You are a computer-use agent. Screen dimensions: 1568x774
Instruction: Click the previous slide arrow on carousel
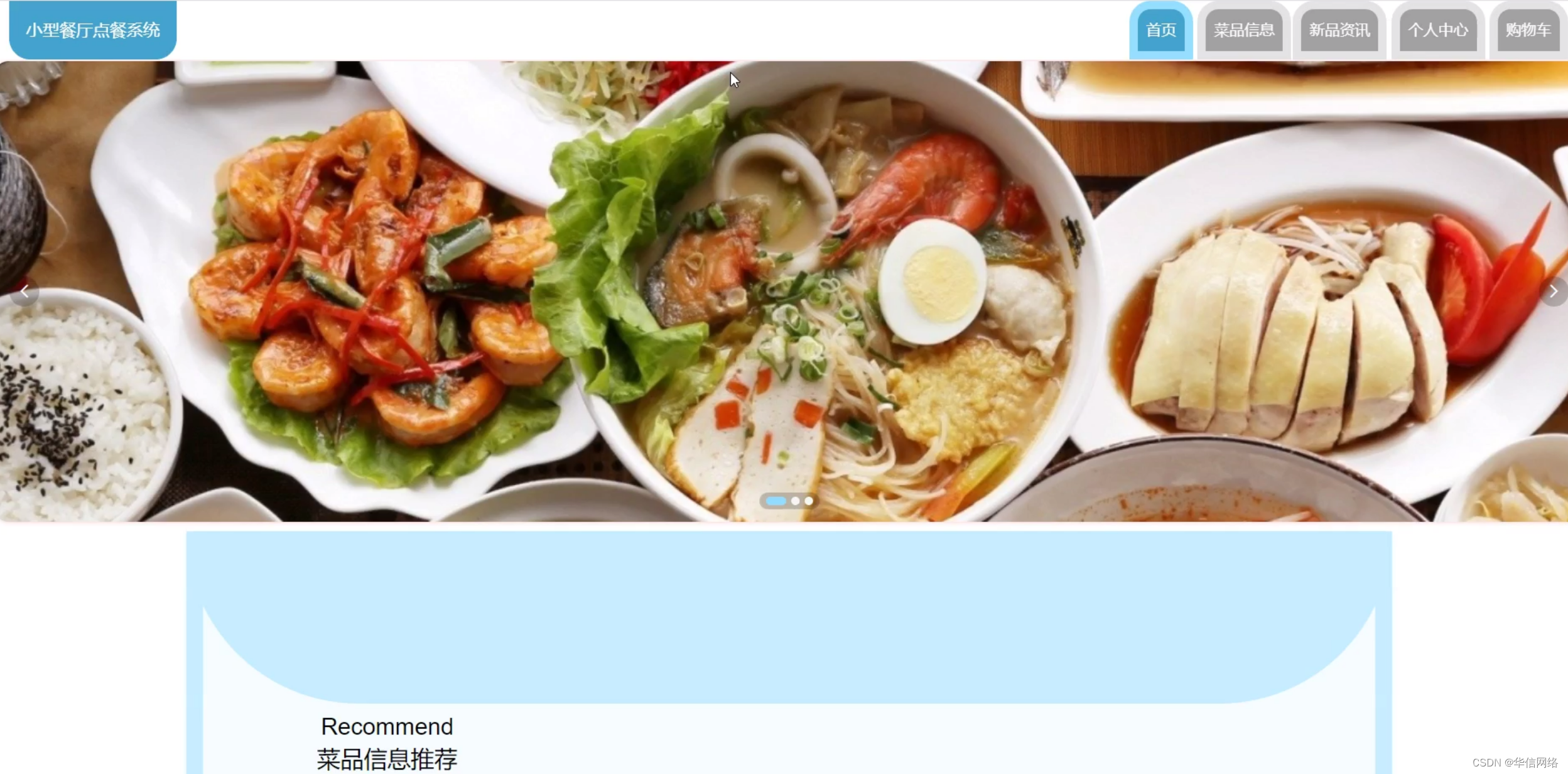click(x=24, y=291)
